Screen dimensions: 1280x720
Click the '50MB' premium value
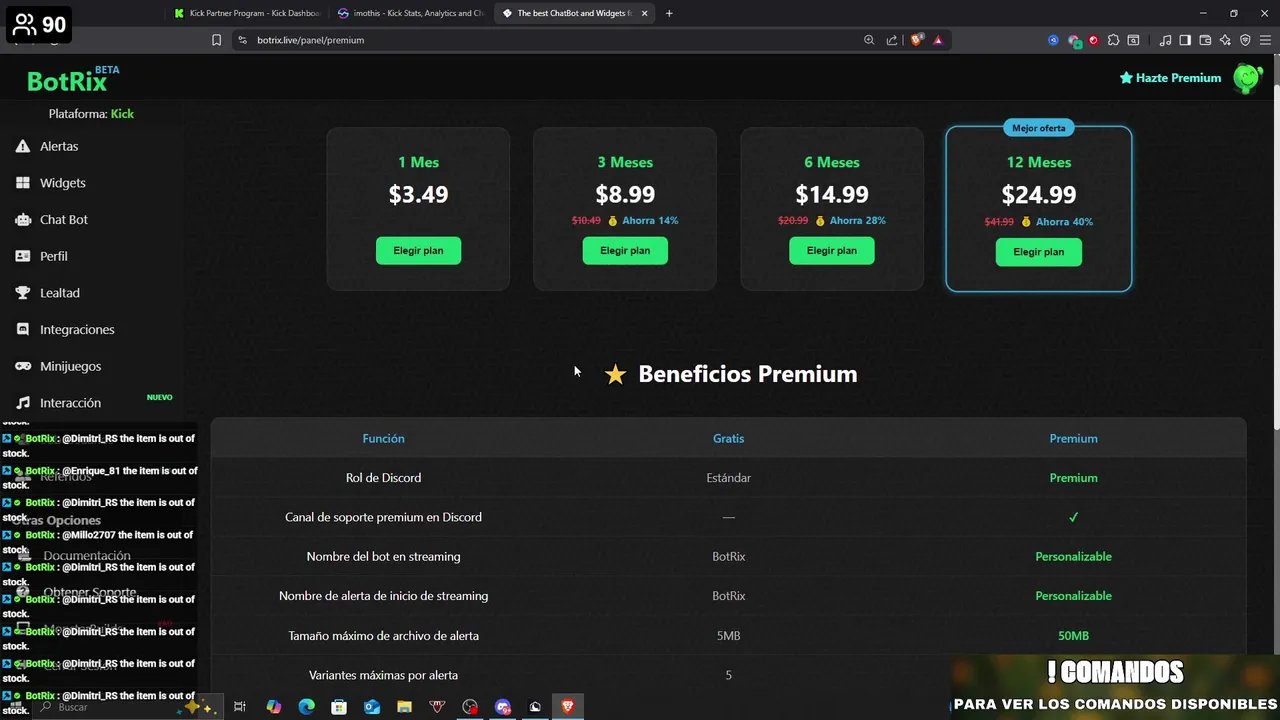pos(1073,636)
